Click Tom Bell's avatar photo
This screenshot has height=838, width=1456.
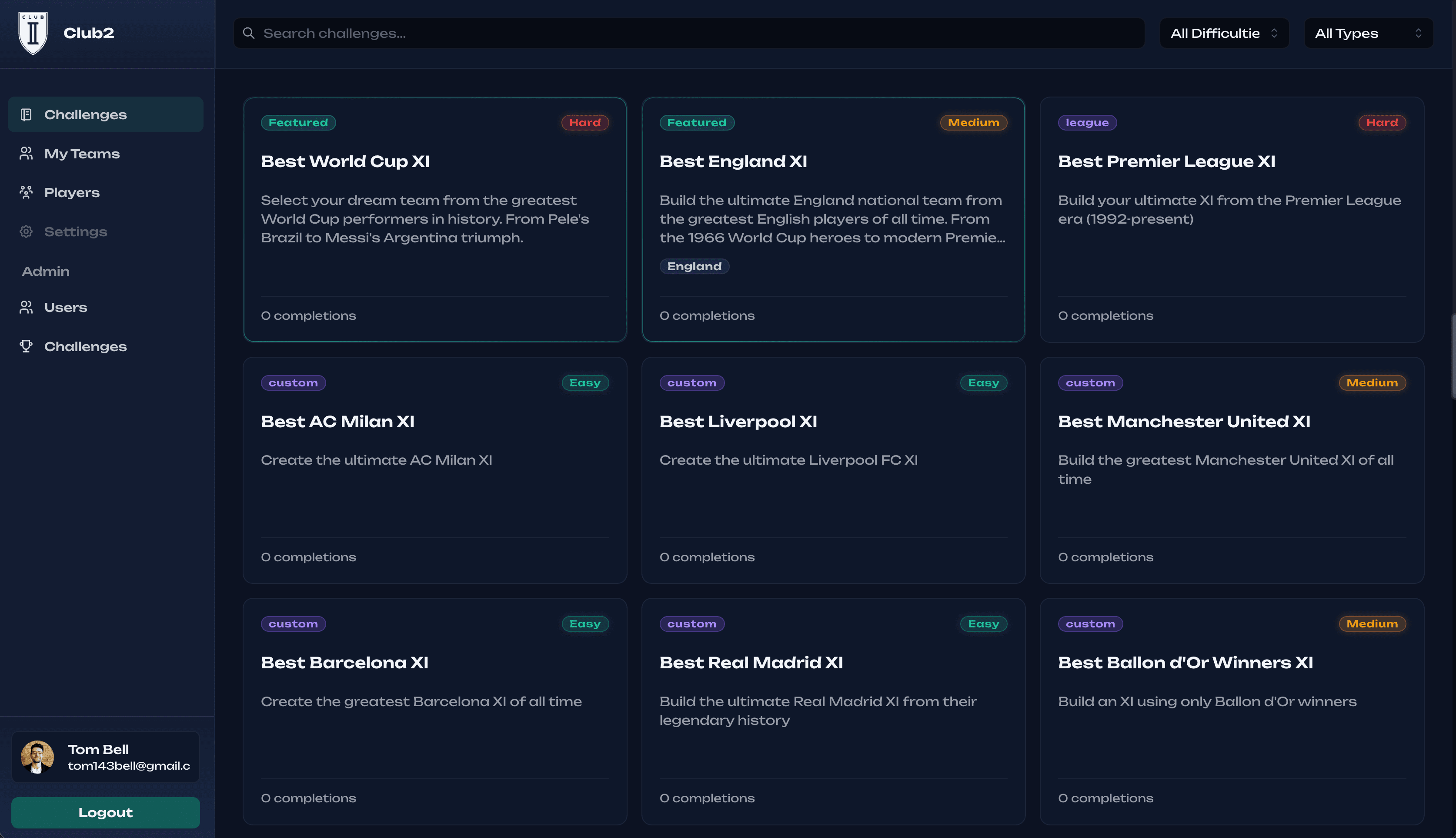coord(37,757)
